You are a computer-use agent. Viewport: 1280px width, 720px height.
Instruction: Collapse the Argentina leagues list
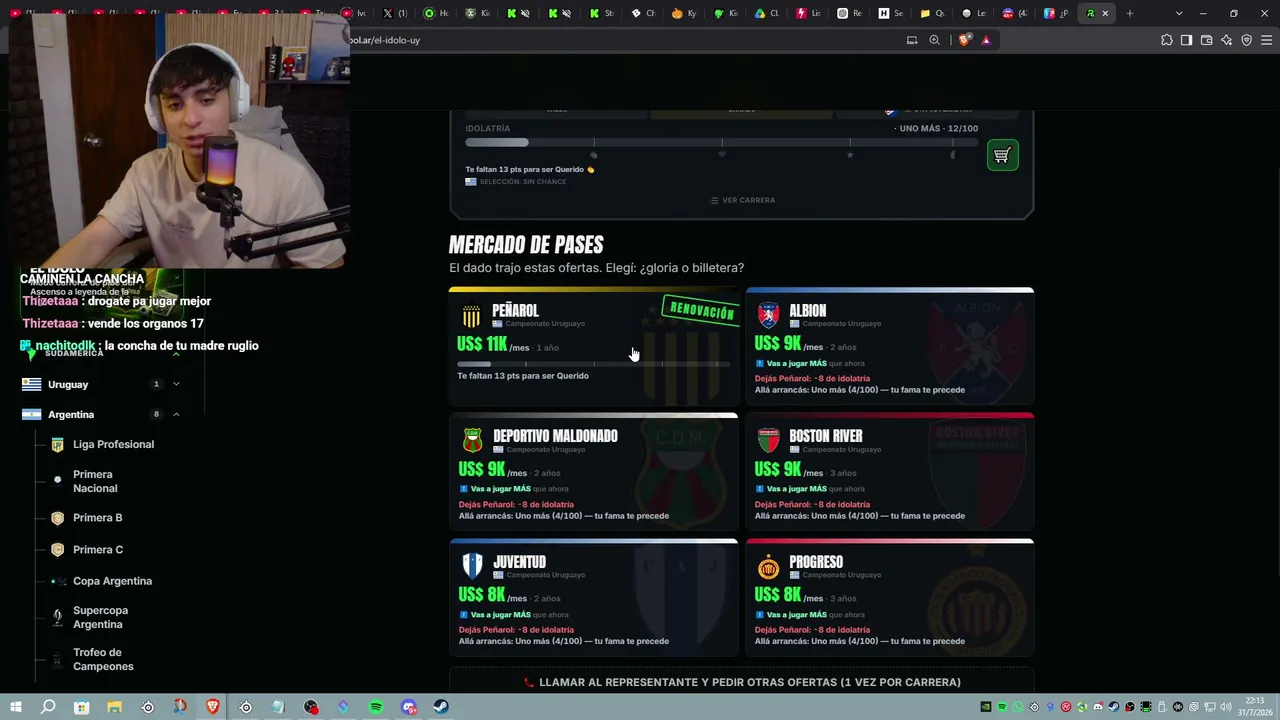tap(176, 414)
